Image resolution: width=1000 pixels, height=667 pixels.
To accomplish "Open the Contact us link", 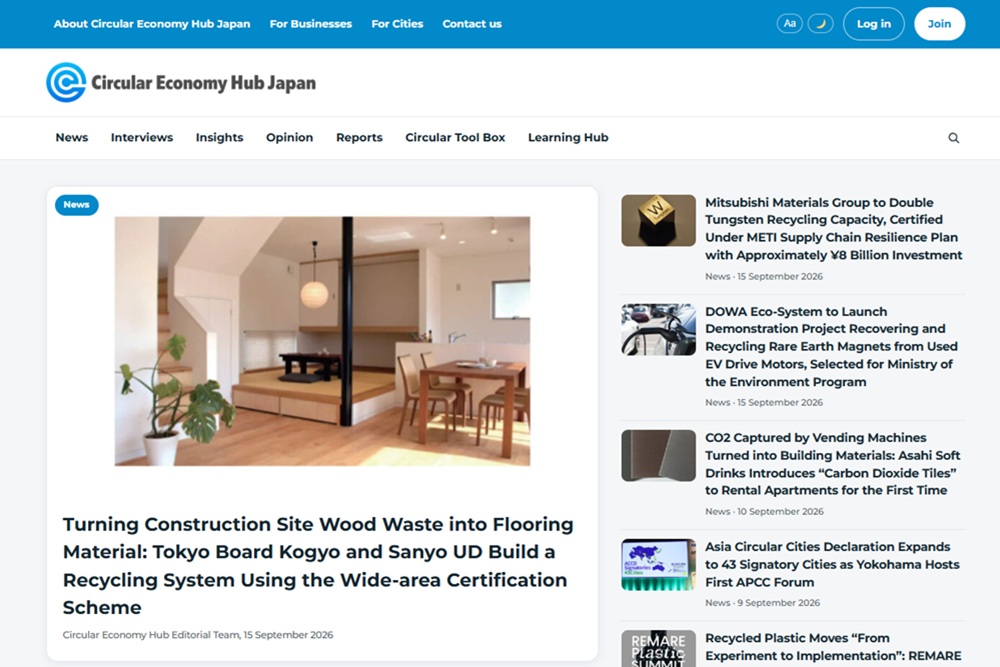I will pos(472,24).
